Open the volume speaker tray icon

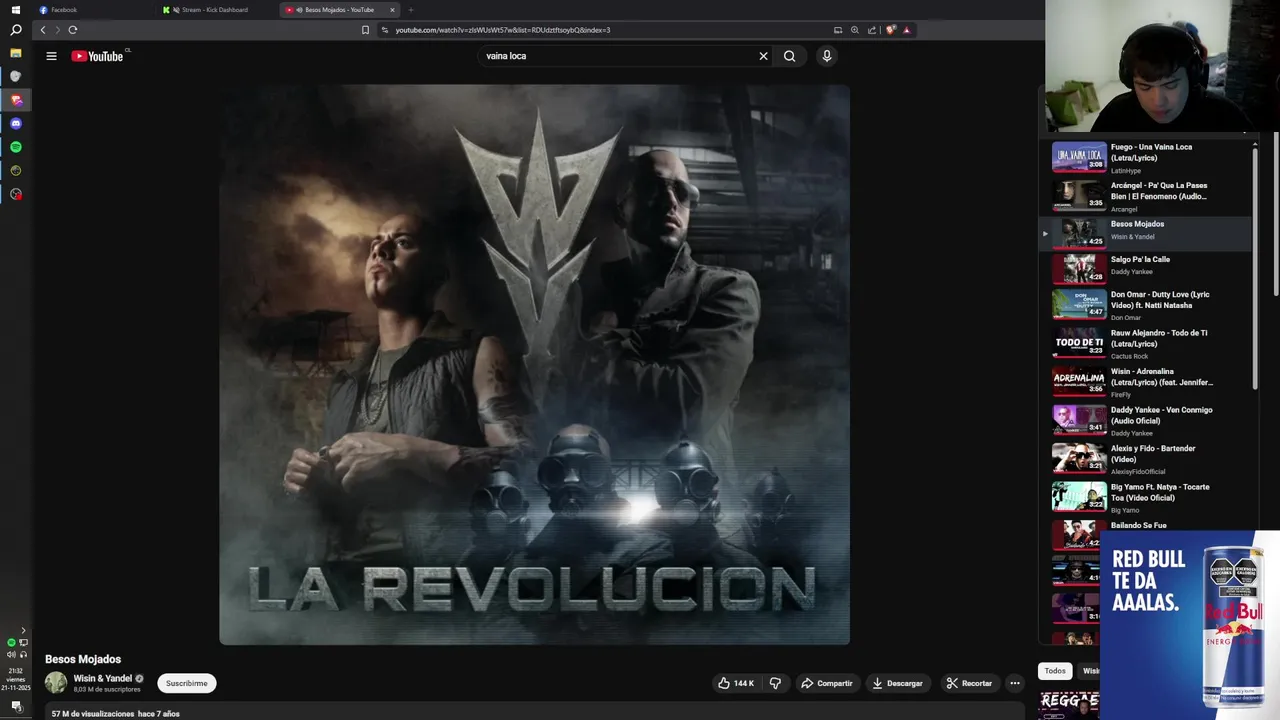[x=11, y=654]
